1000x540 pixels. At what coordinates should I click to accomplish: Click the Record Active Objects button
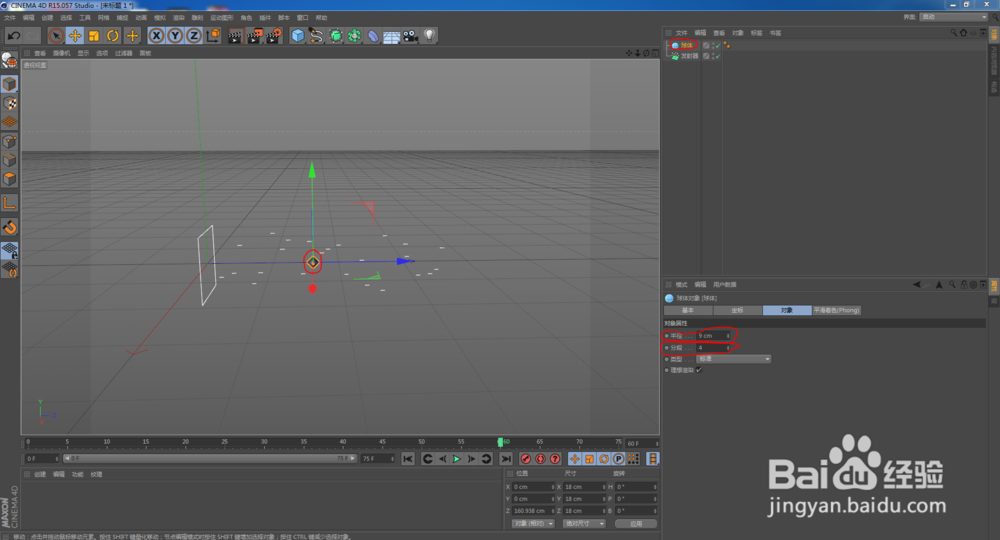coord(526,459)
